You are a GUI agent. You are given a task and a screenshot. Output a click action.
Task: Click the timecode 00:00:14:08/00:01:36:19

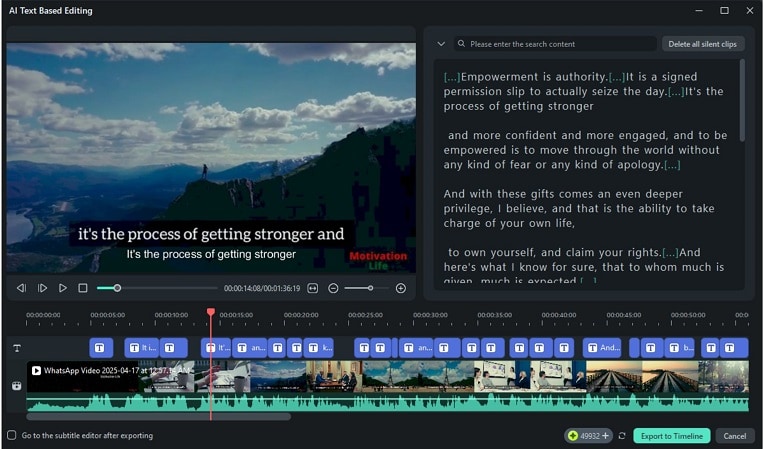click(x=262, y=288)
